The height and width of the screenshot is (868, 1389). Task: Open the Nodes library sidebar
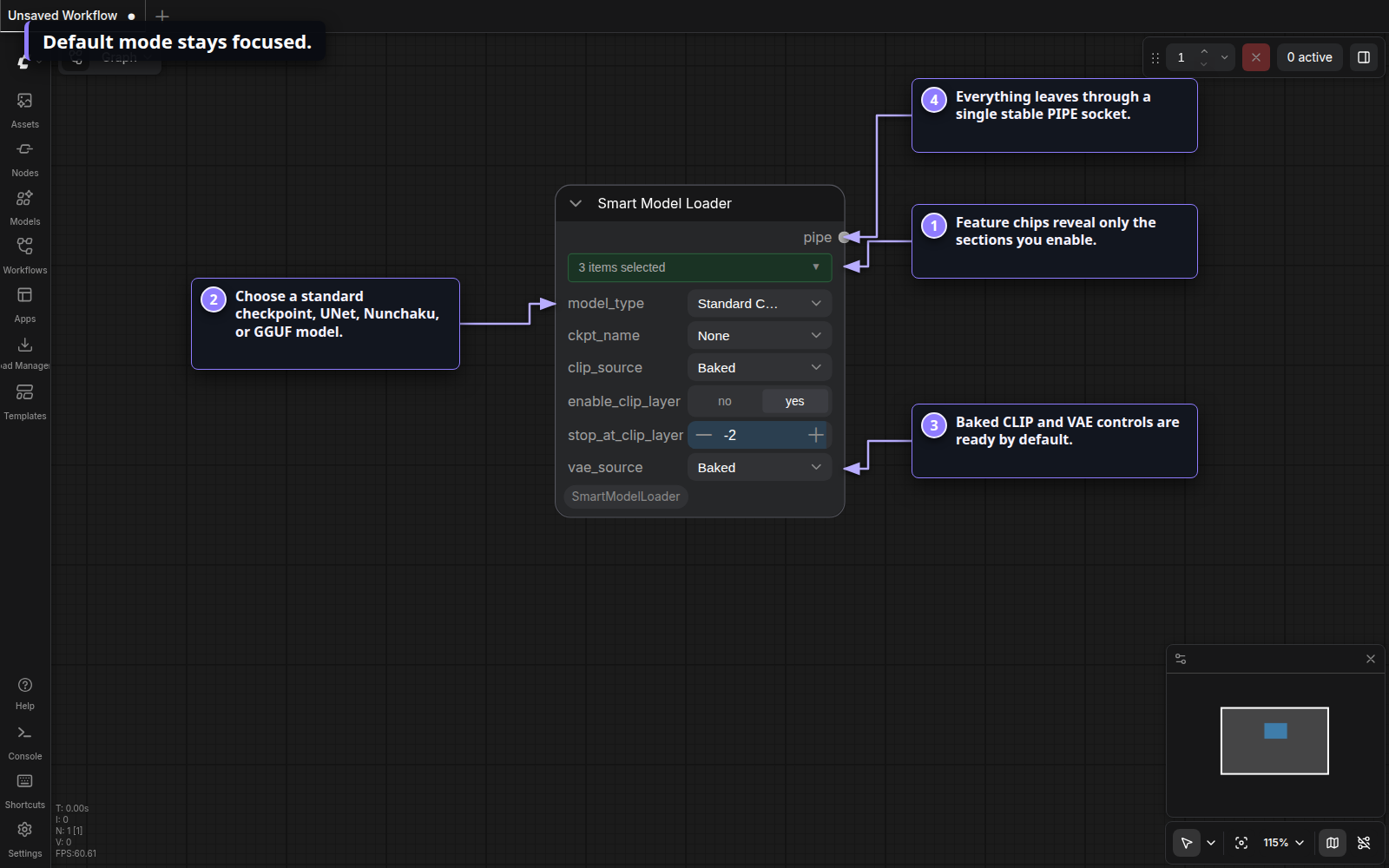(24, 158)
